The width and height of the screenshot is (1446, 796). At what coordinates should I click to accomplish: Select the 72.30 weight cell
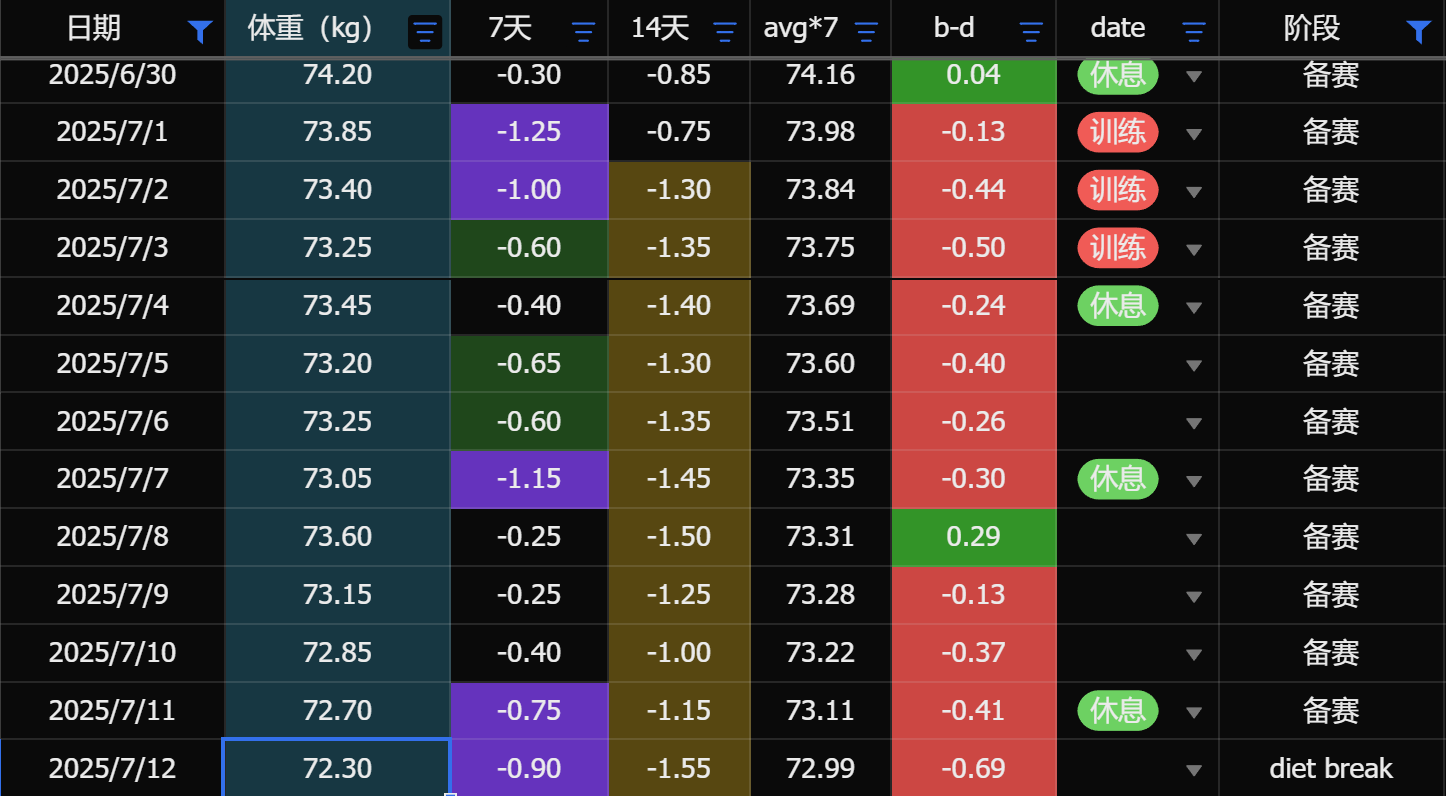pos(337,768)
